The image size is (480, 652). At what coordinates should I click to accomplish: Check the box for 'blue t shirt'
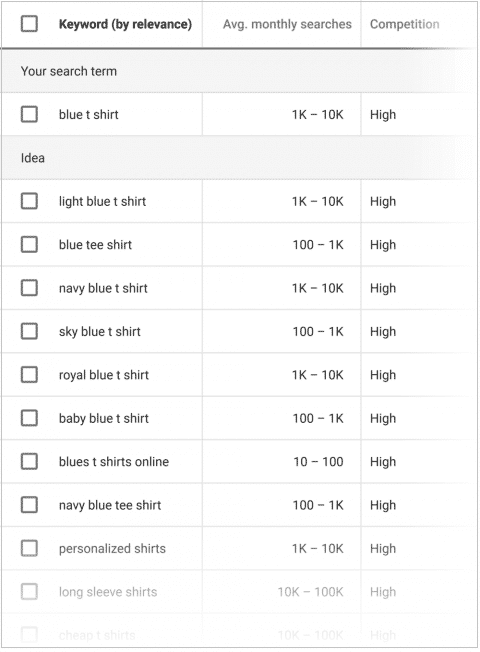click(x=29, y=114)
